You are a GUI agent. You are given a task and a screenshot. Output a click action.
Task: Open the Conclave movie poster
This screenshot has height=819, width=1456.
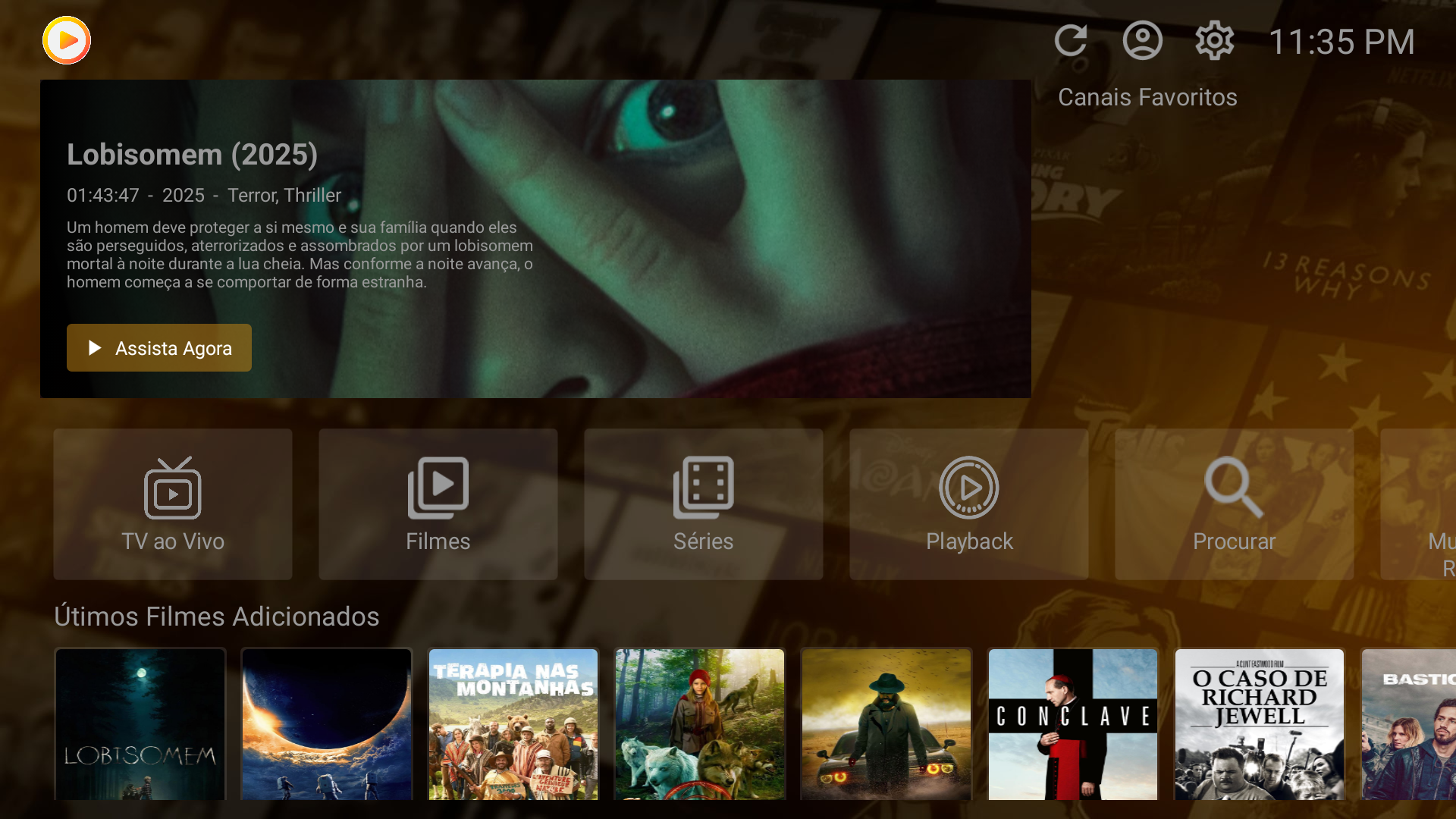1073,724
